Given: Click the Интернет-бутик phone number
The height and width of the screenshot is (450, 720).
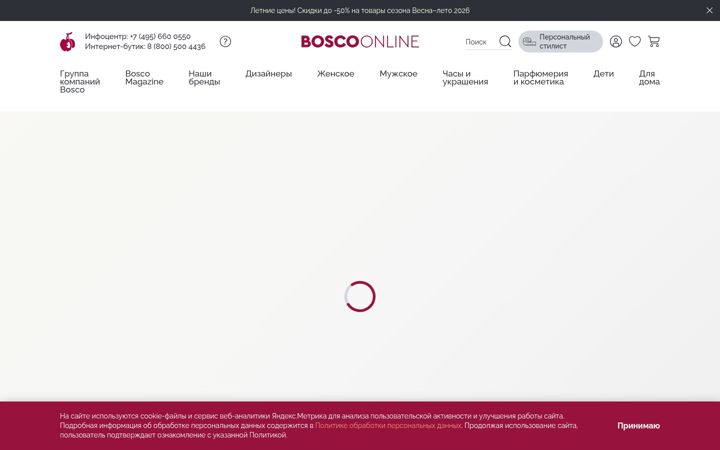Looking at the screenshot, I should [176, 46].
